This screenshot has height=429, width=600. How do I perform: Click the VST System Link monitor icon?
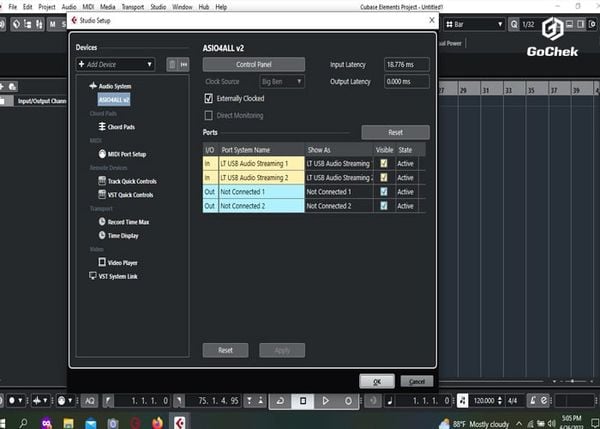point(93,276)
